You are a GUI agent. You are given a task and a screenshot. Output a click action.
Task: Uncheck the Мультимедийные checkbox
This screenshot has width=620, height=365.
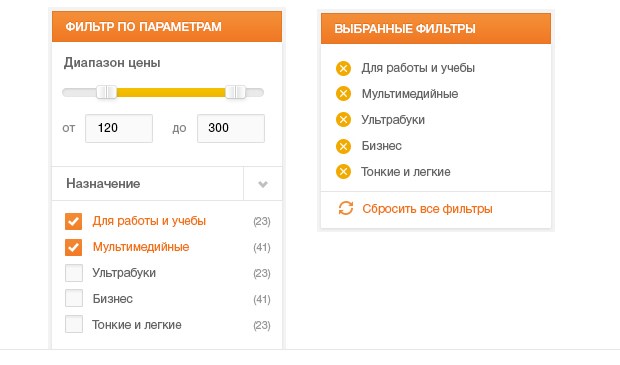(x=74, y=247)
